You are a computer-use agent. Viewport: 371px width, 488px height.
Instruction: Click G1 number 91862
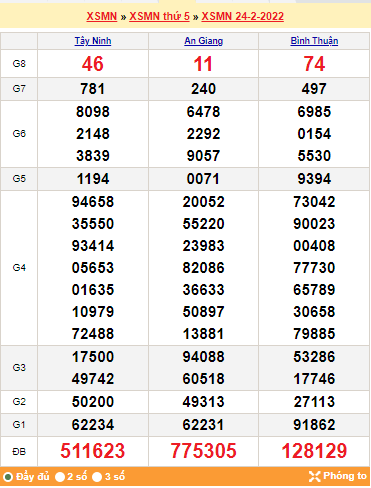314,425
